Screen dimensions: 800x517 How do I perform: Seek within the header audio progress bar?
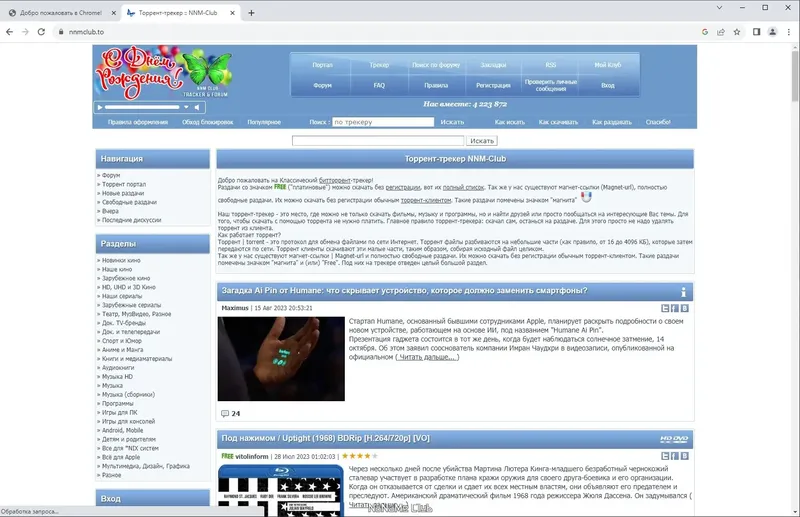[142, 107]
